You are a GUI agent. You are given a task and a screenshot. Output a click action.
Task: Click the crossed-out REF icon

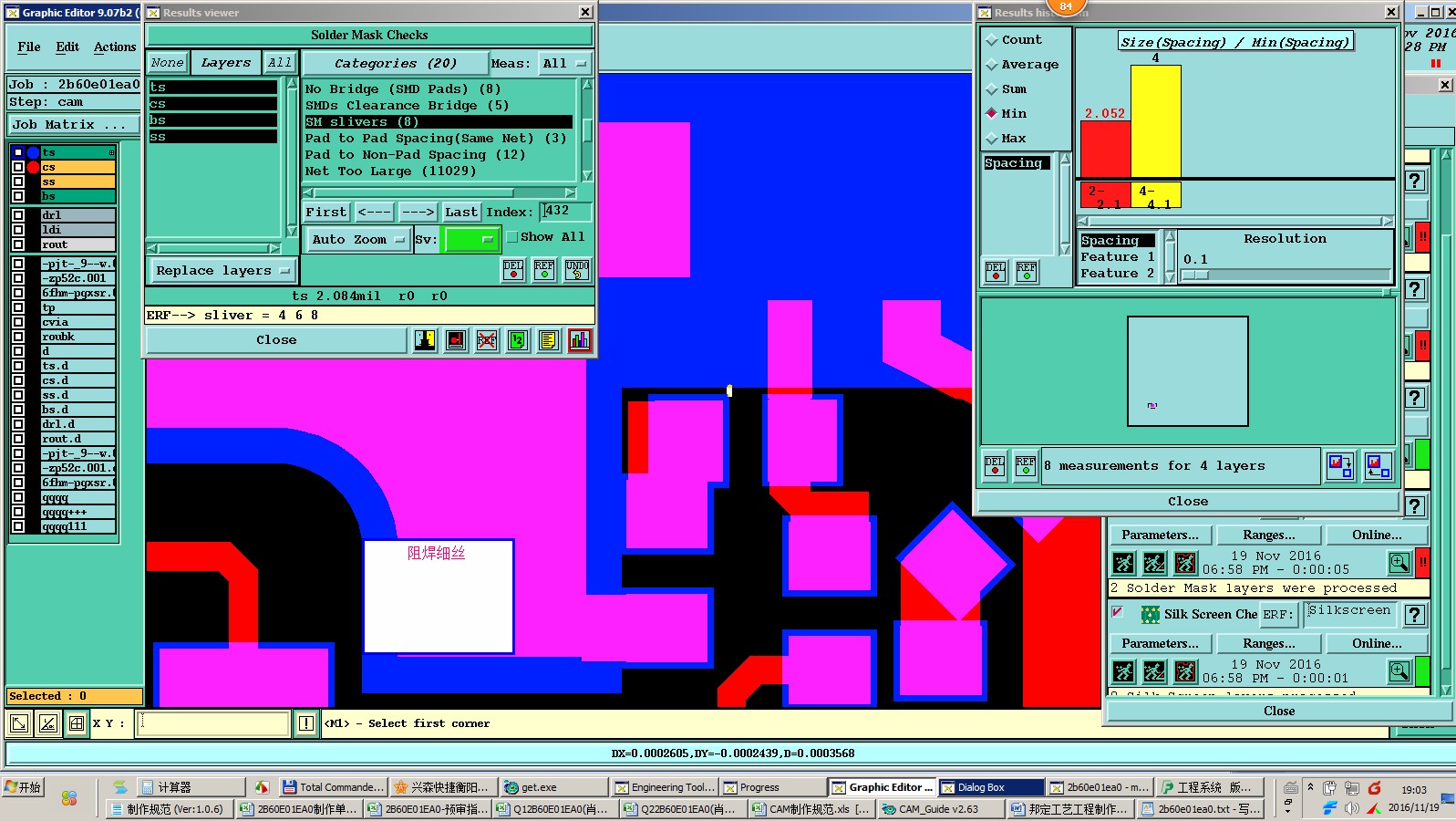tap(487, 340)
